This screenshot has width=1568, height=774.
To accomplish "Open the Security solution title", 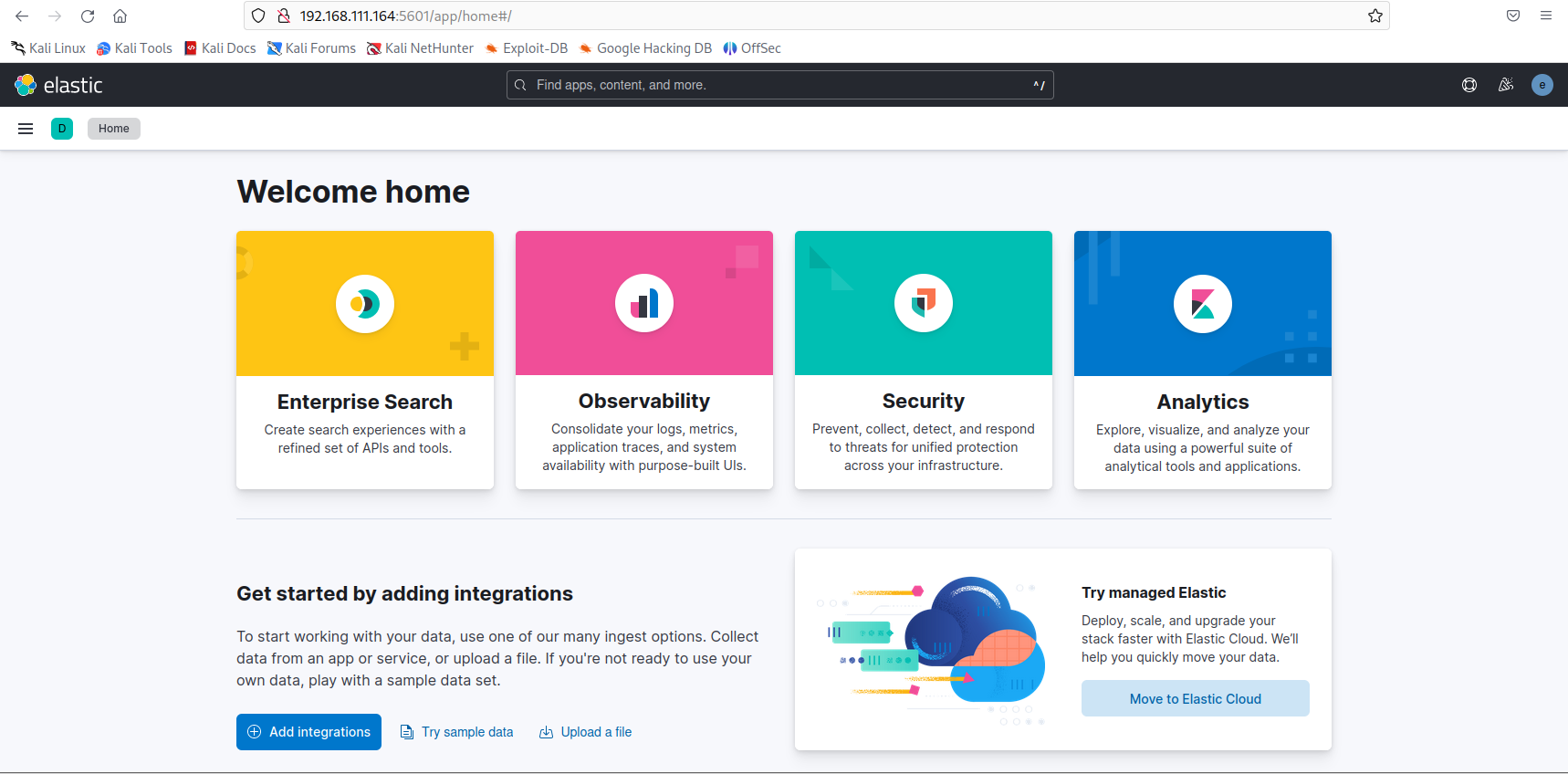I will 924,401.
